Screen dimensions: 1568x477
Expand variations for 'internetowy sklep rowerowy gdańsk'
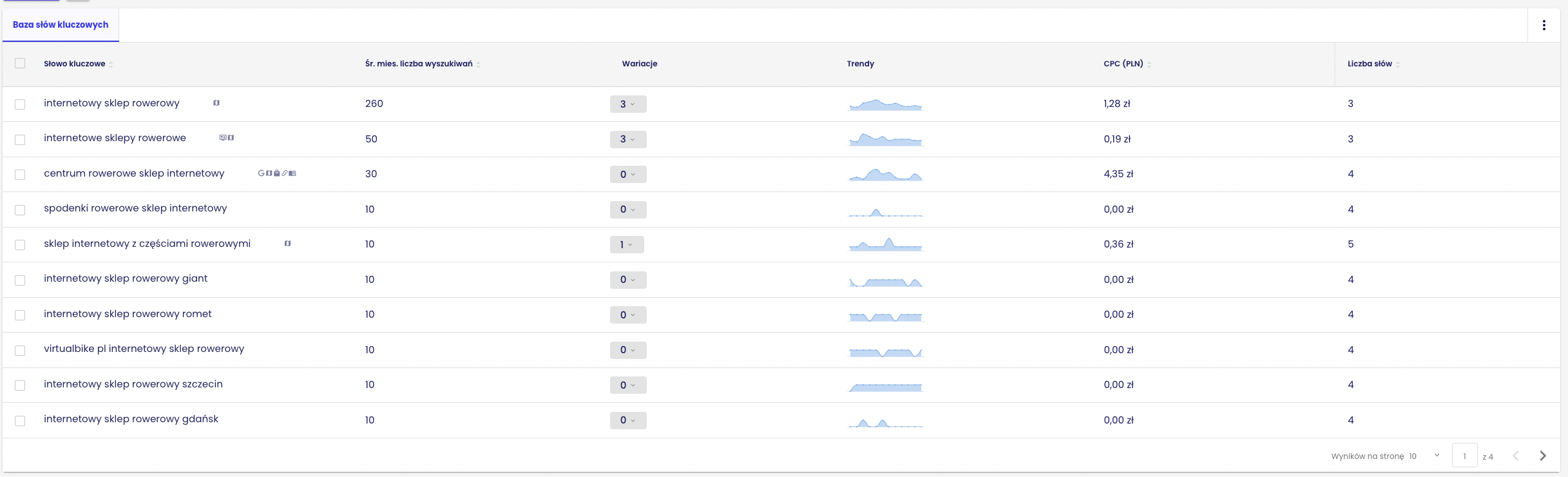[628, 420]
